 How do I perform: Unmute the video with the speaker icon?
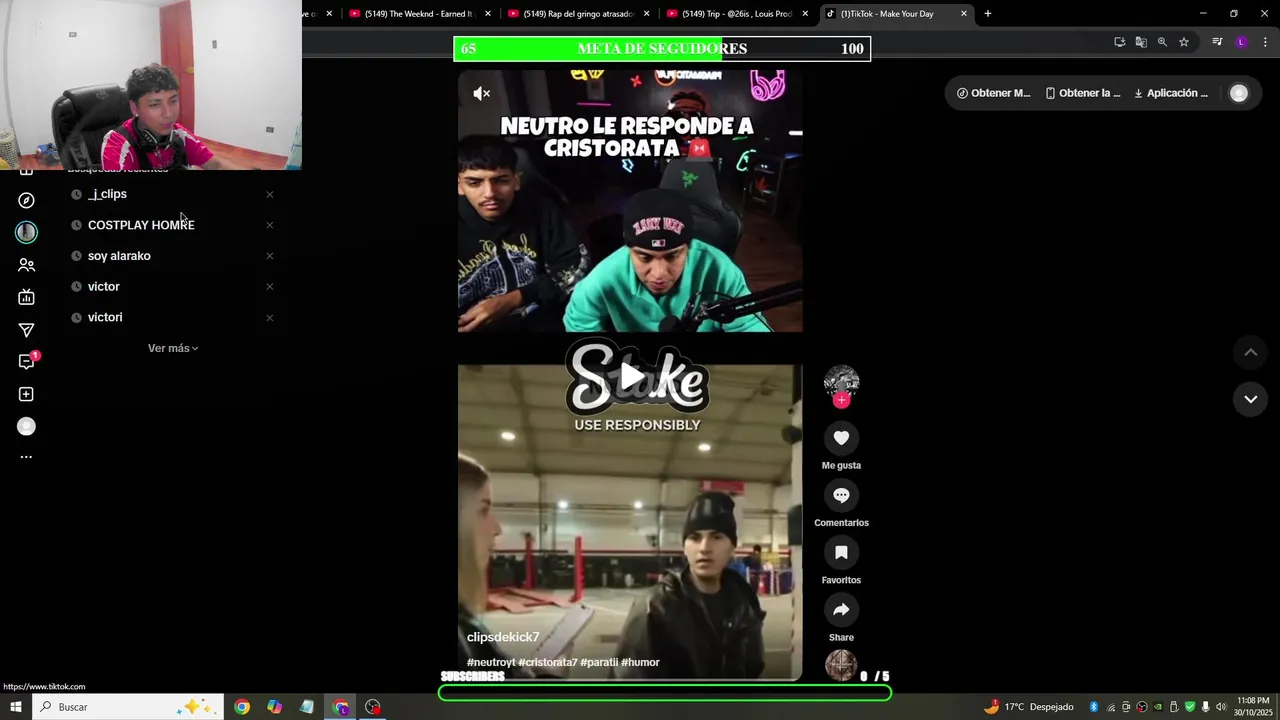tap(482, 93)
